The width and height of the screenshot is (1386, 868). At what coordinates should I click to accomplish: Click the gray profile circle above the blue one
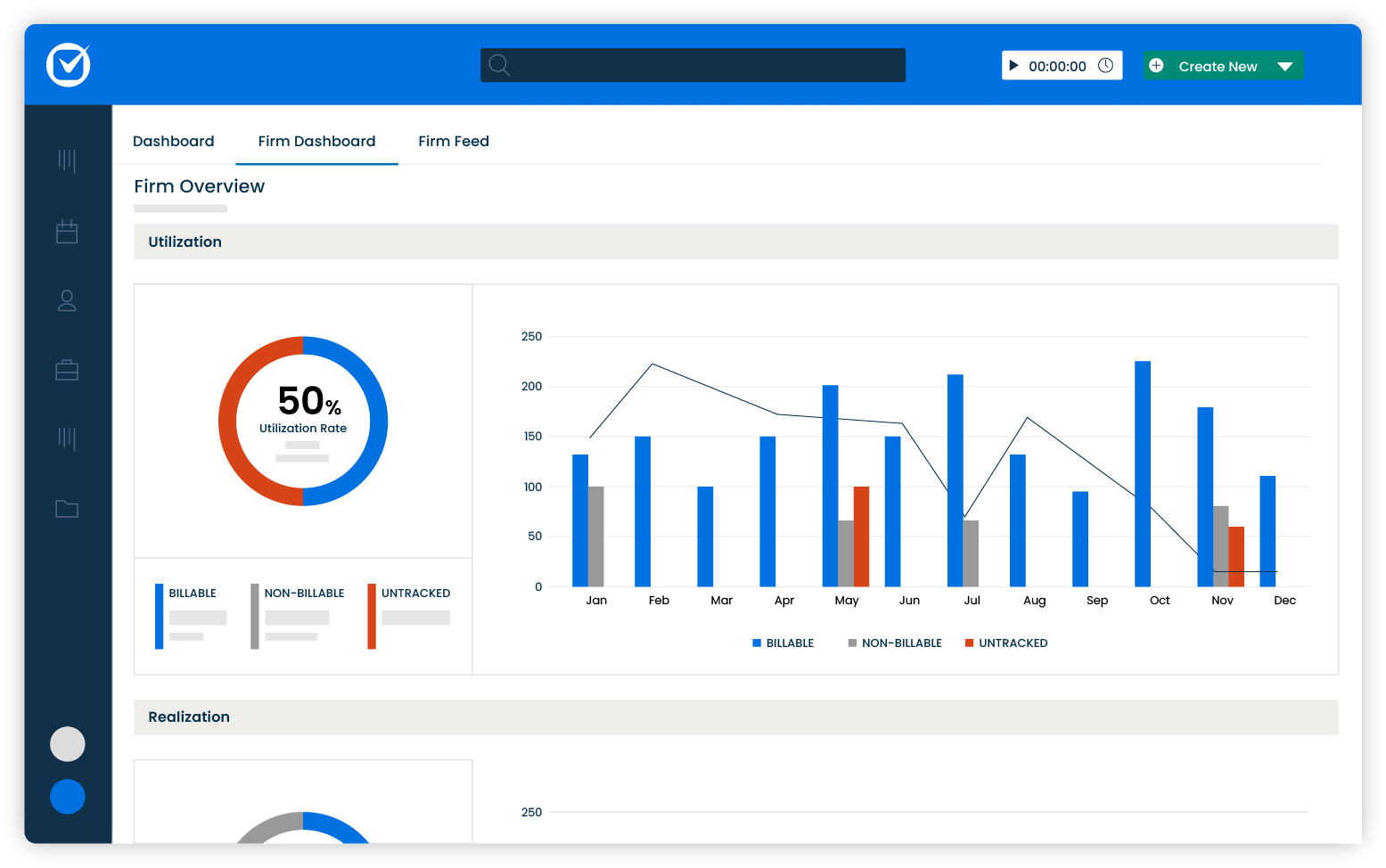coord(68,743)
